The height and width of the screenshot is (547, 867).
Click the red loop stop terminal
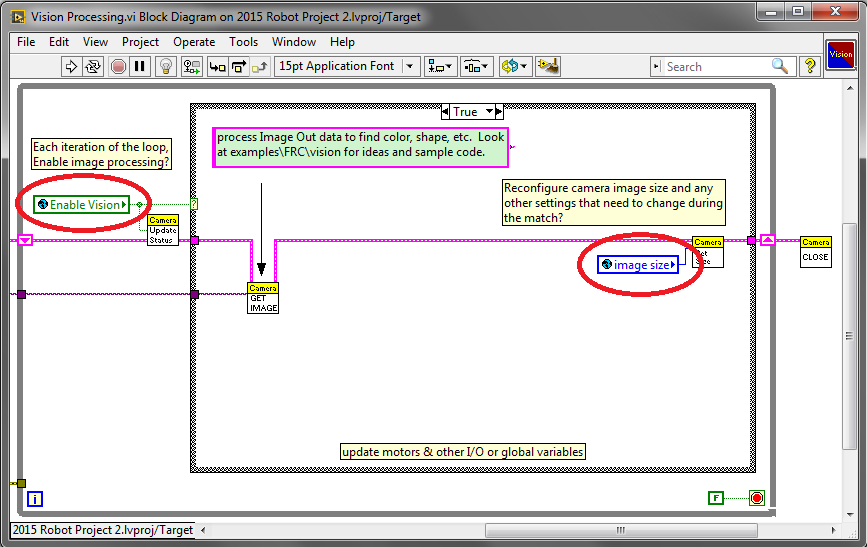tap(756, 498)
